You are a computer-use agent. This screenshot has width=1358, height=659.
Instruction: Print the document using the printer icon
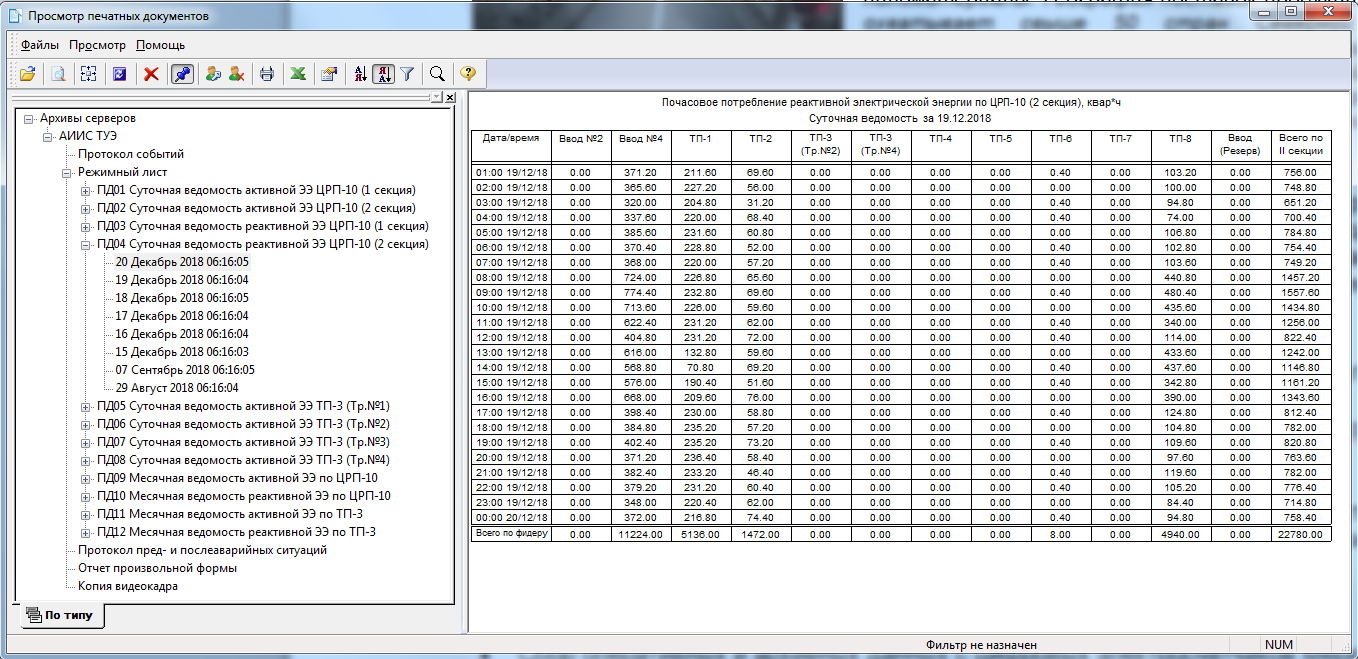(267, 73)
